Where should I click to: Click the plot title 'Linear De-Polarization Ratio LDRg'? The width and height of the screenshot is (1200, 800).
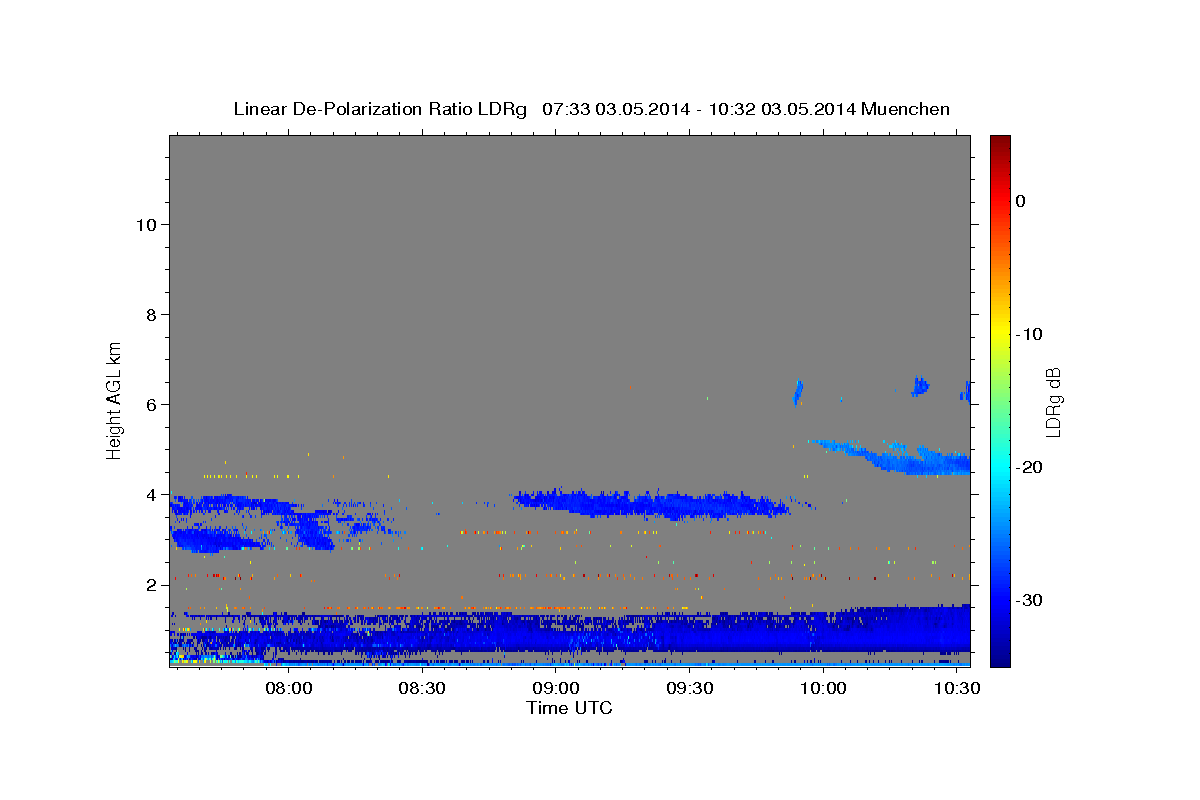(x=380, y=109)
